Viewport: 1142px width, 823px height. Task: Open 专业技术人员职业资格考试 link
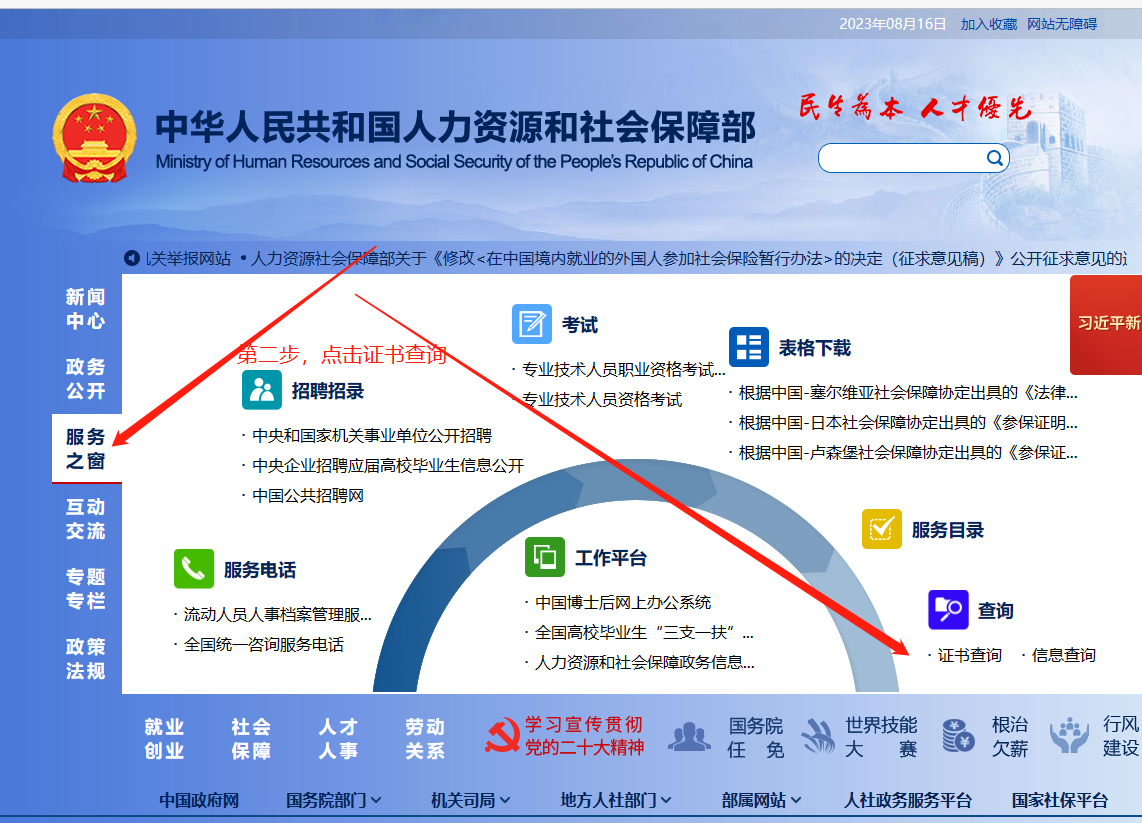(623, 369)
